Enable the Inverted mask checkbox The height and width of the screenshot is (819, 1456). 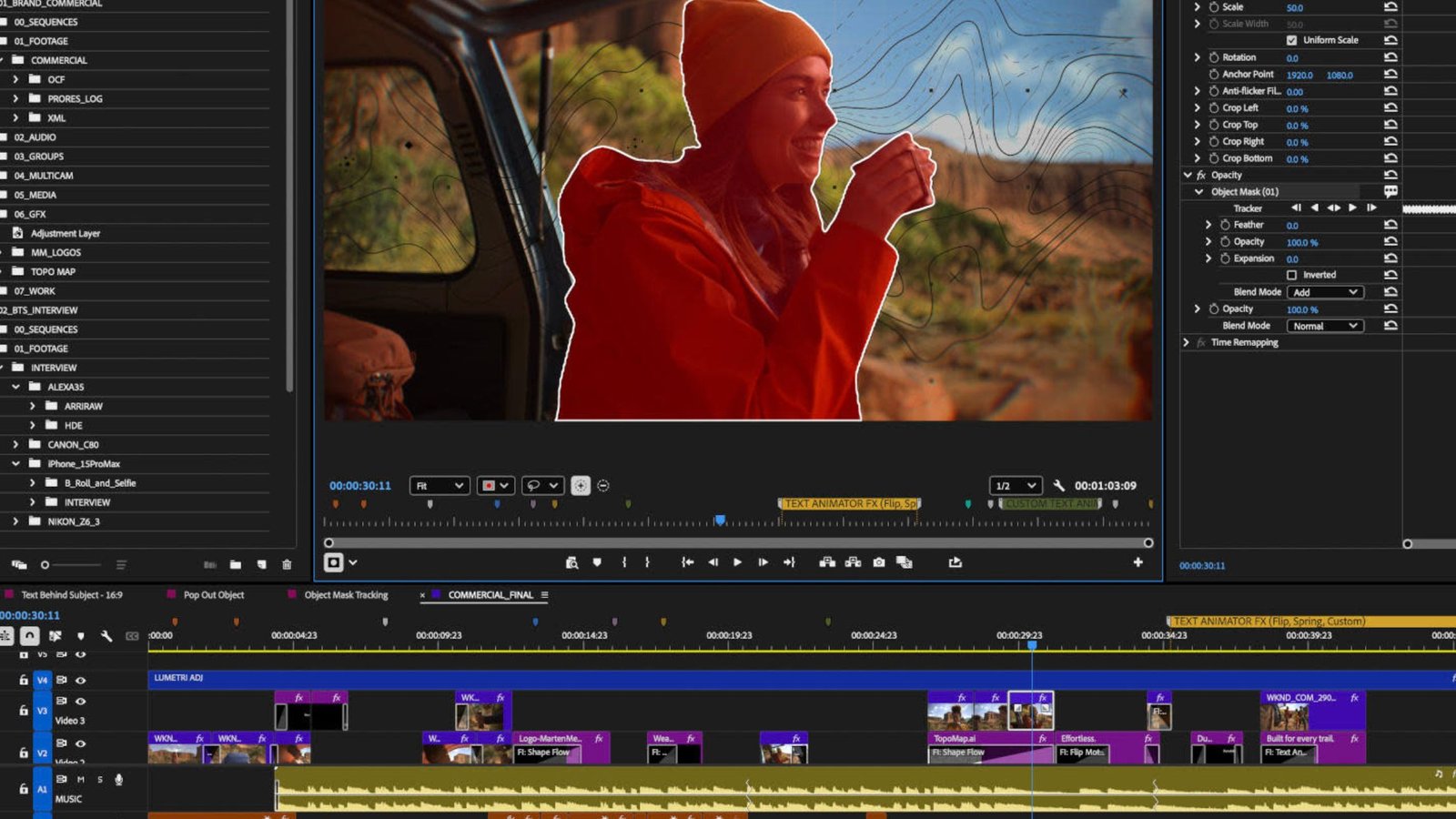[x=1292, y=275]
